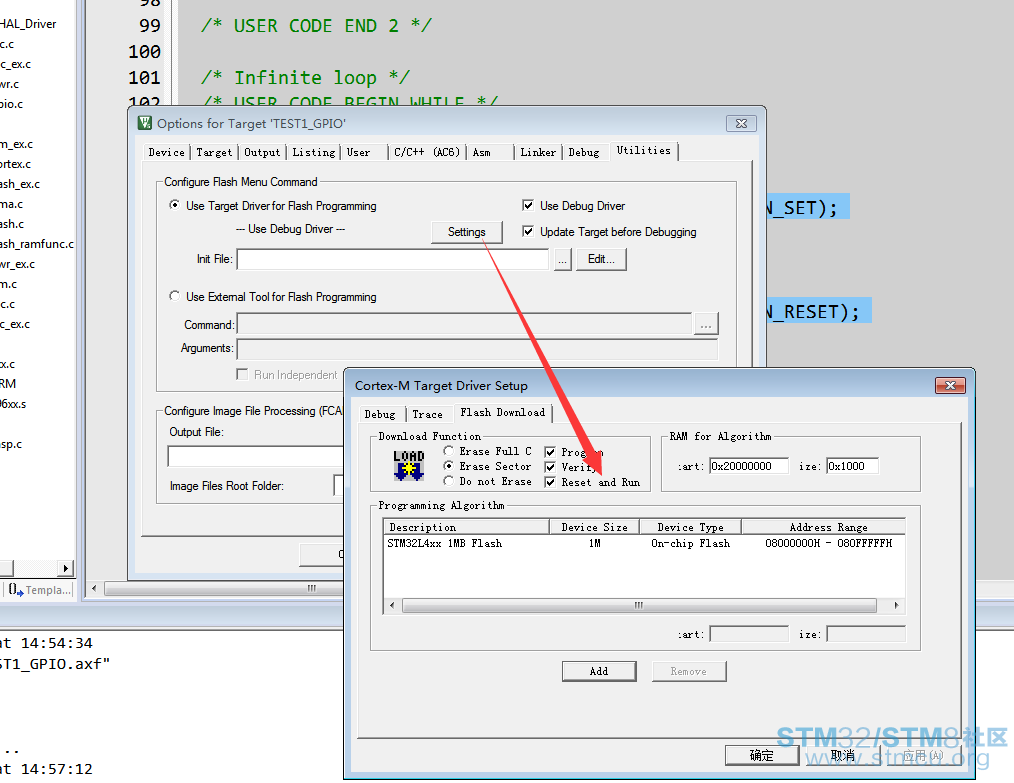This screenshot has height=783, width=1014.
Task: Edit RAM for Algorithm Size 0x1000 field
Action: pos(852,466)
